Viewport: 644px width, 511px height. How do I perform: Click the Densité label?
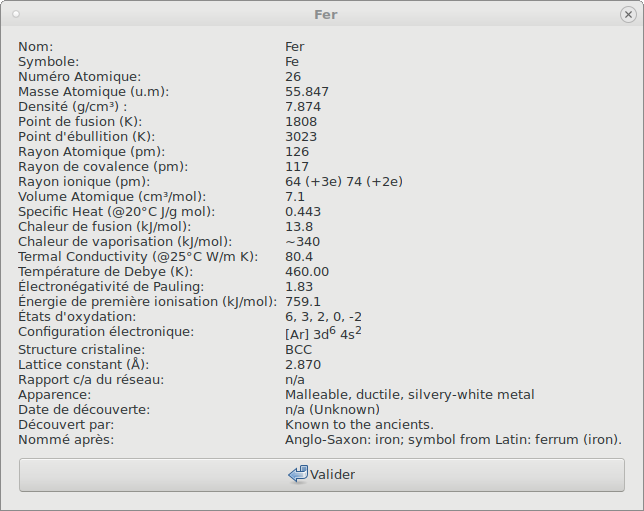pyautogui.click(x=73, y=107)
